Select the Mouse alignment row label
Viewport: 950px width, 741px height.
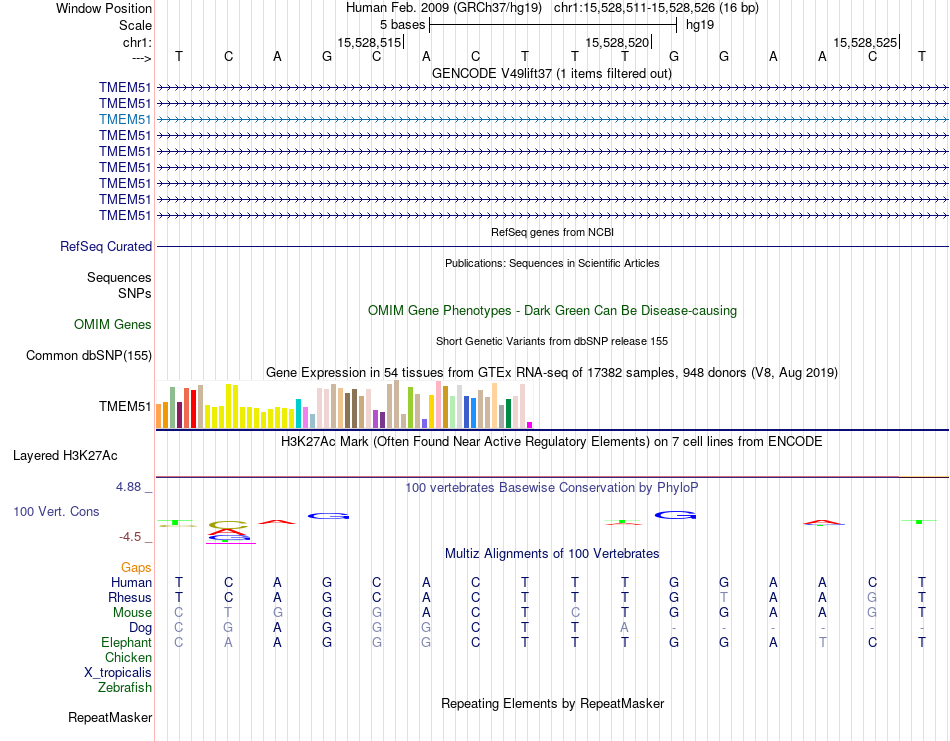pyautogui.click(x=132, y=613)
